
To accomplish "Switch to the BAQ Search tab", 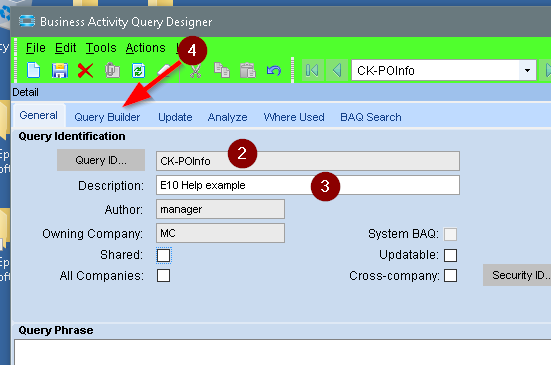I will [371, 117].
